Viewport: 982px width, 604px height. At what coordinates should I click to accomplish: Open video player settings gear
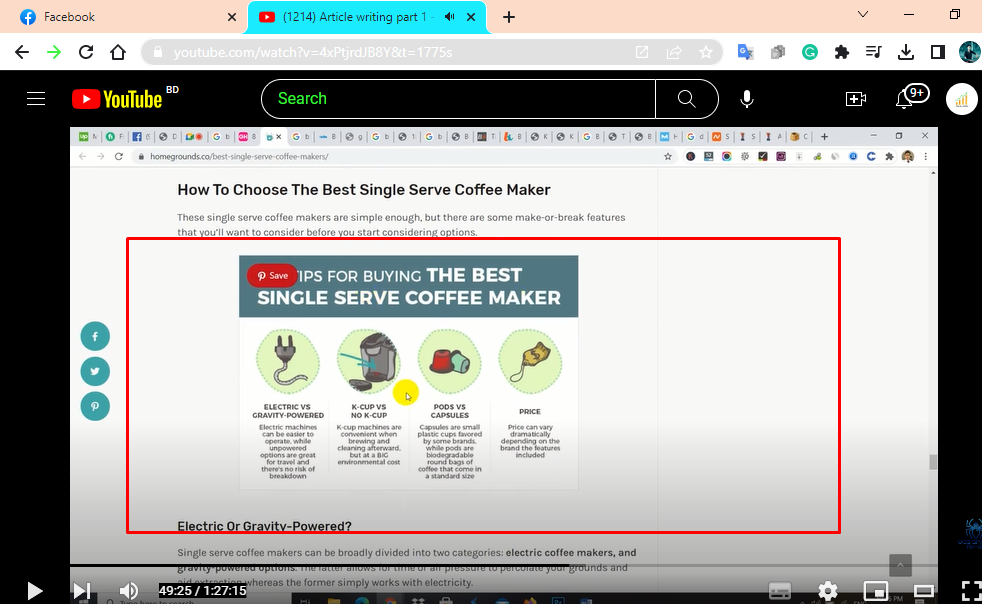(x=828, y=591)
